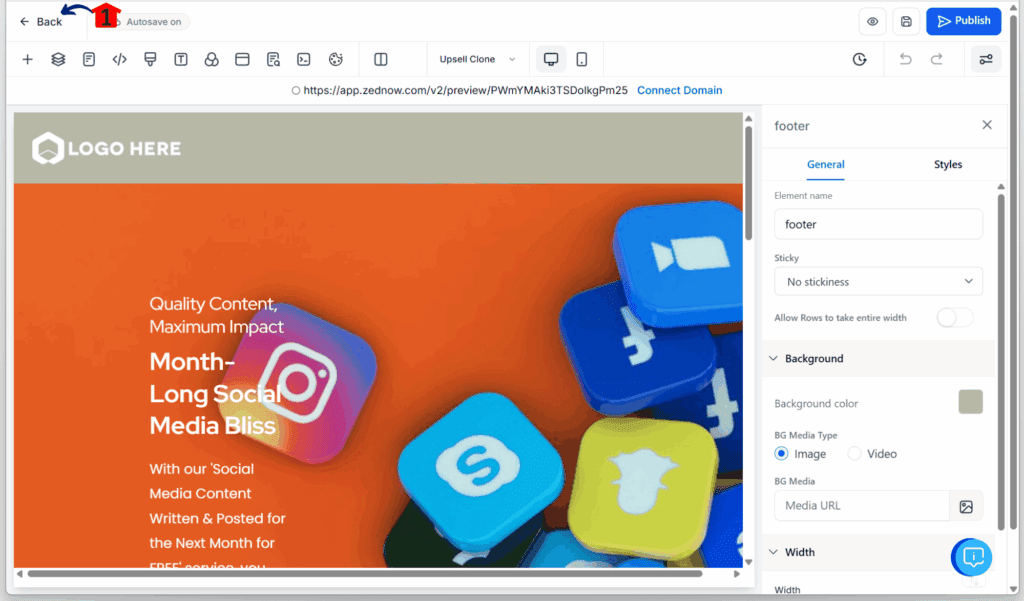1024x601 pixels.
Task: Click the overlapping circles color icon
Action: click(x=212, y=59)
